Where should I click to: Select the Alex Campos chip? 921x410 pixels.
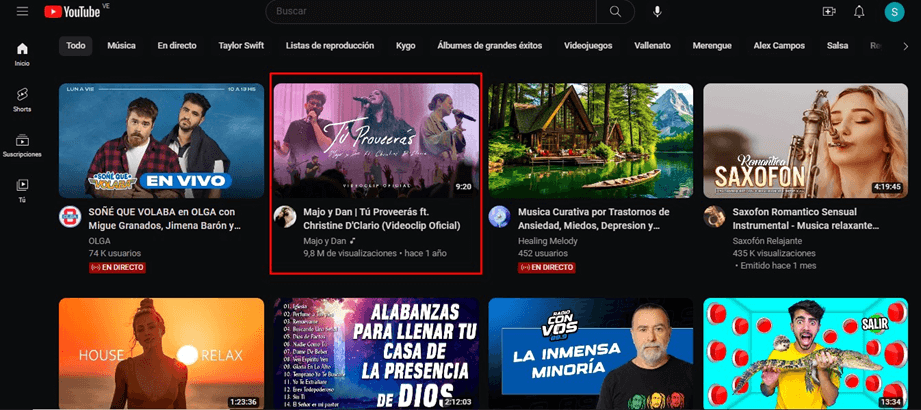tap(779, 46)
